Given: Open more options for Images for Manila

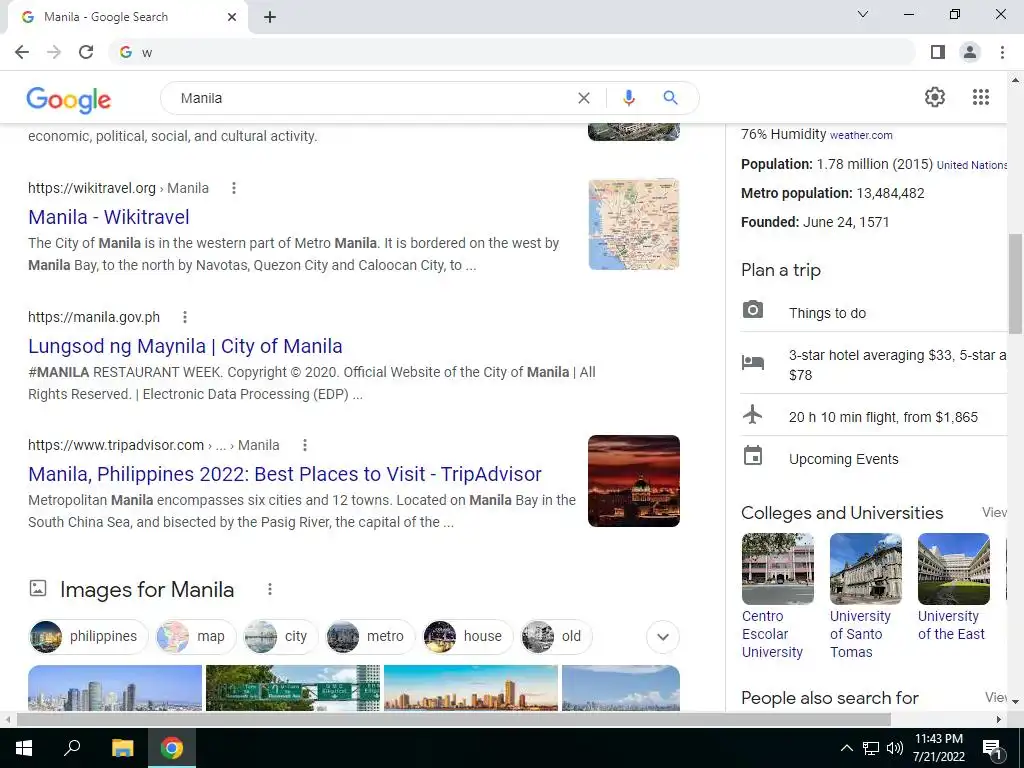Looking at the screenshot, I should tap(270, 589).
